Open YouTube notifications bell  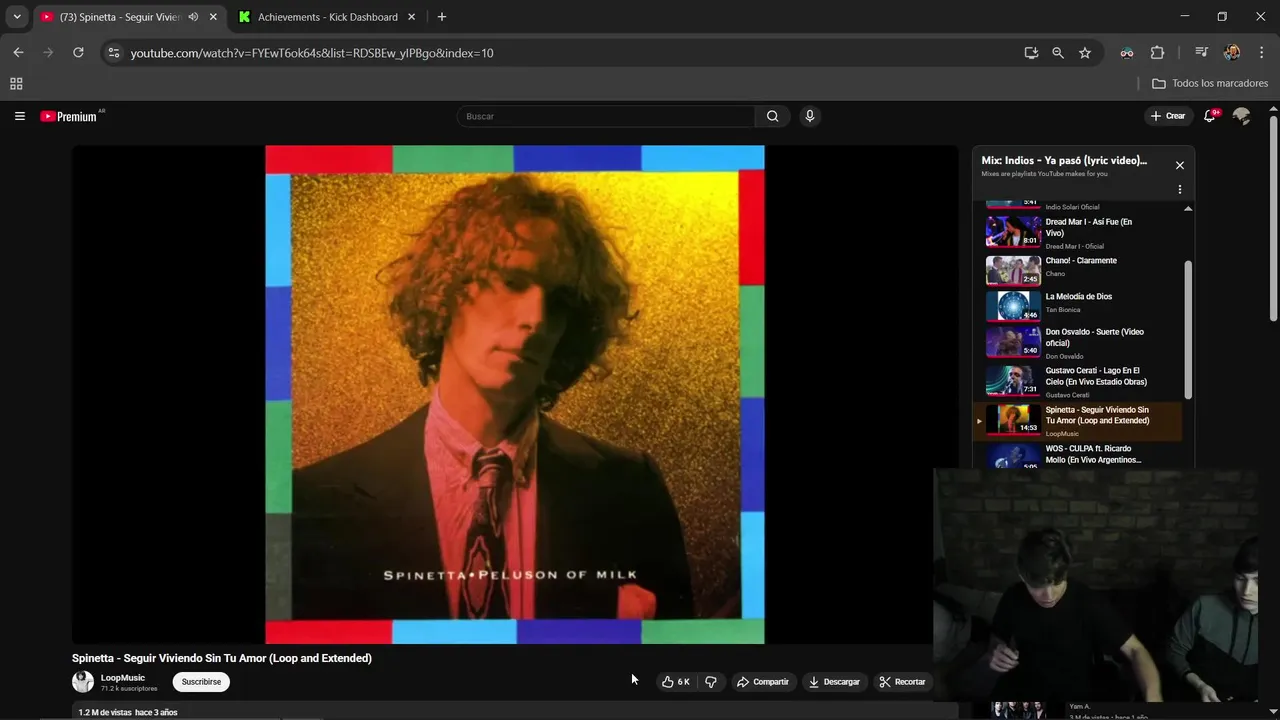[1210, 116]
